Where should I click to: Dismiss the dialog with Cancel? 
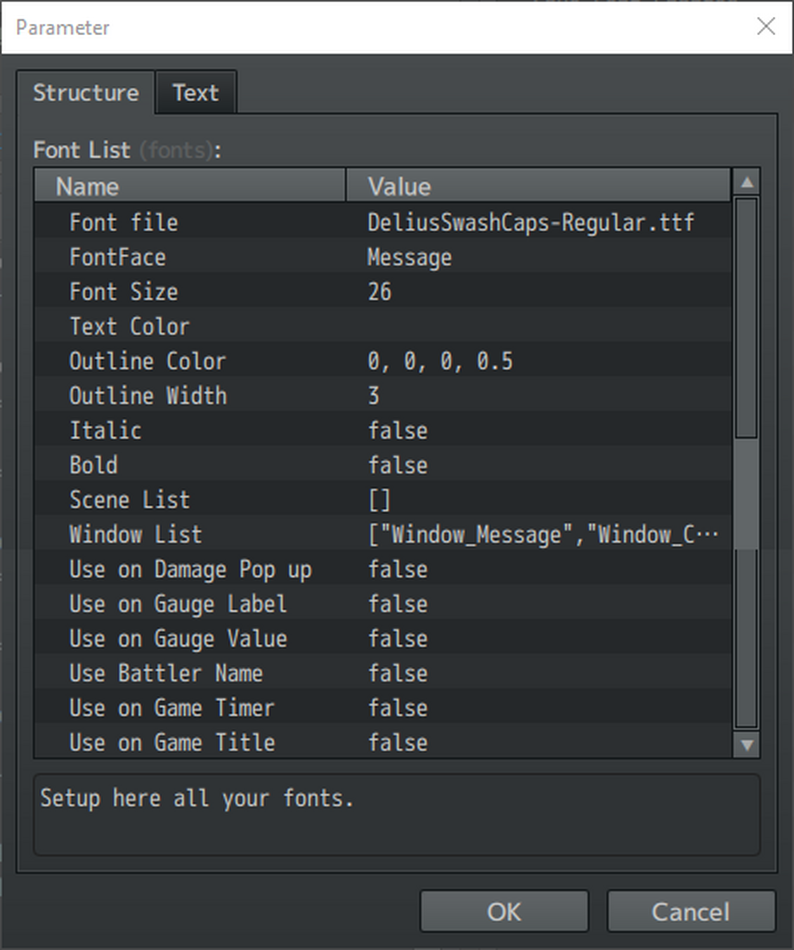(692, 911)
